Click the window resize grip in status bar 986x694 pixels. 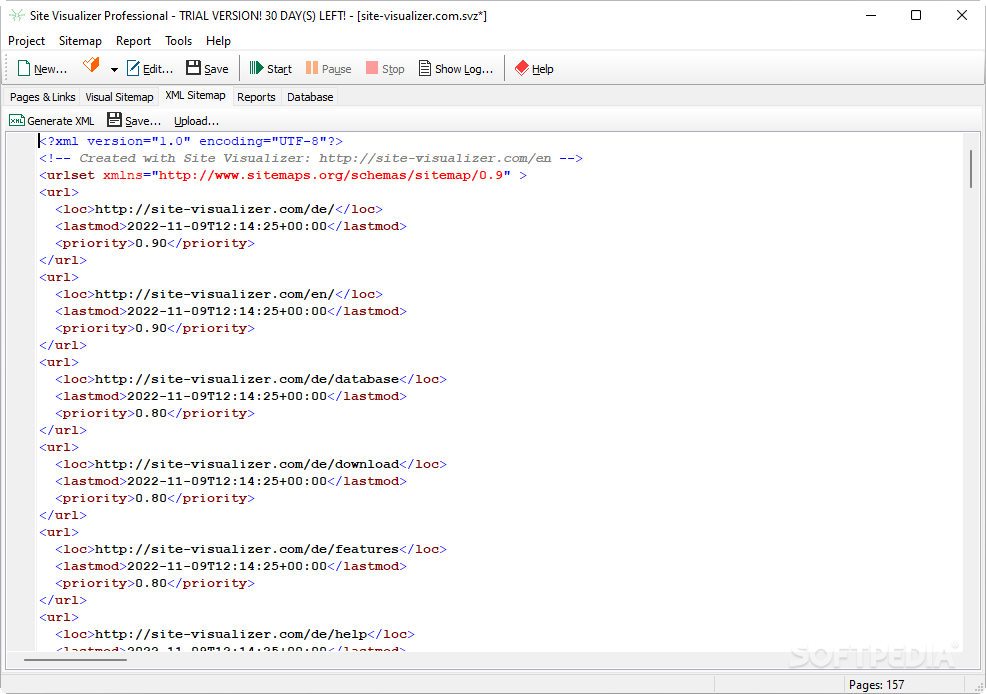coord(978,686)
